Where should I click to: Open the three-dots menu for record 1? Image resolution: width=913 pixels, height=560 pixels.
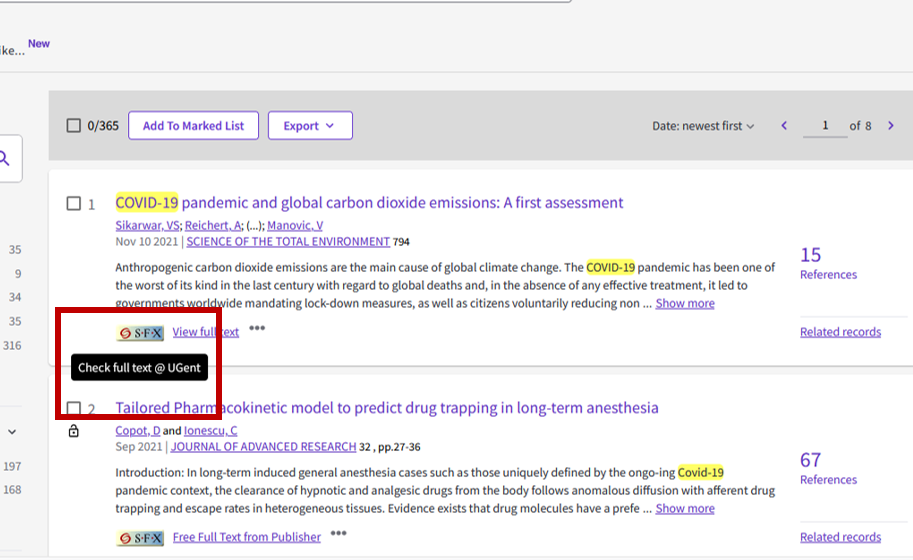tap(257, 328)
